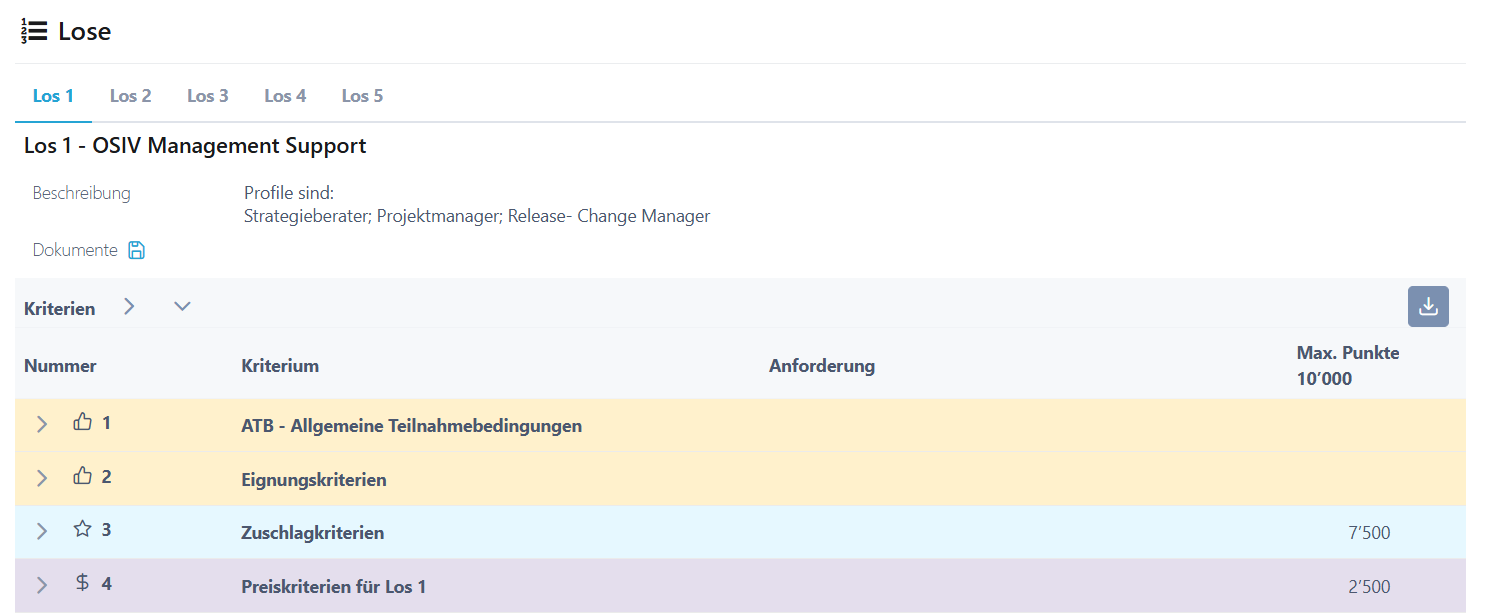1485x616 pixels.
Task: Click the Lose page title
Action: coord(84,32)
